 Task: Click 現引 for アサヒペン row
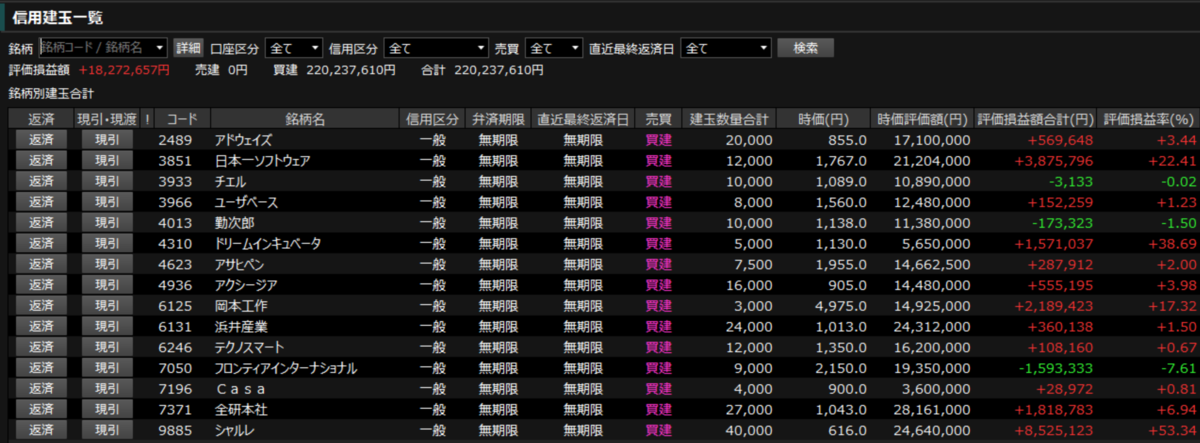pos(107,264)
